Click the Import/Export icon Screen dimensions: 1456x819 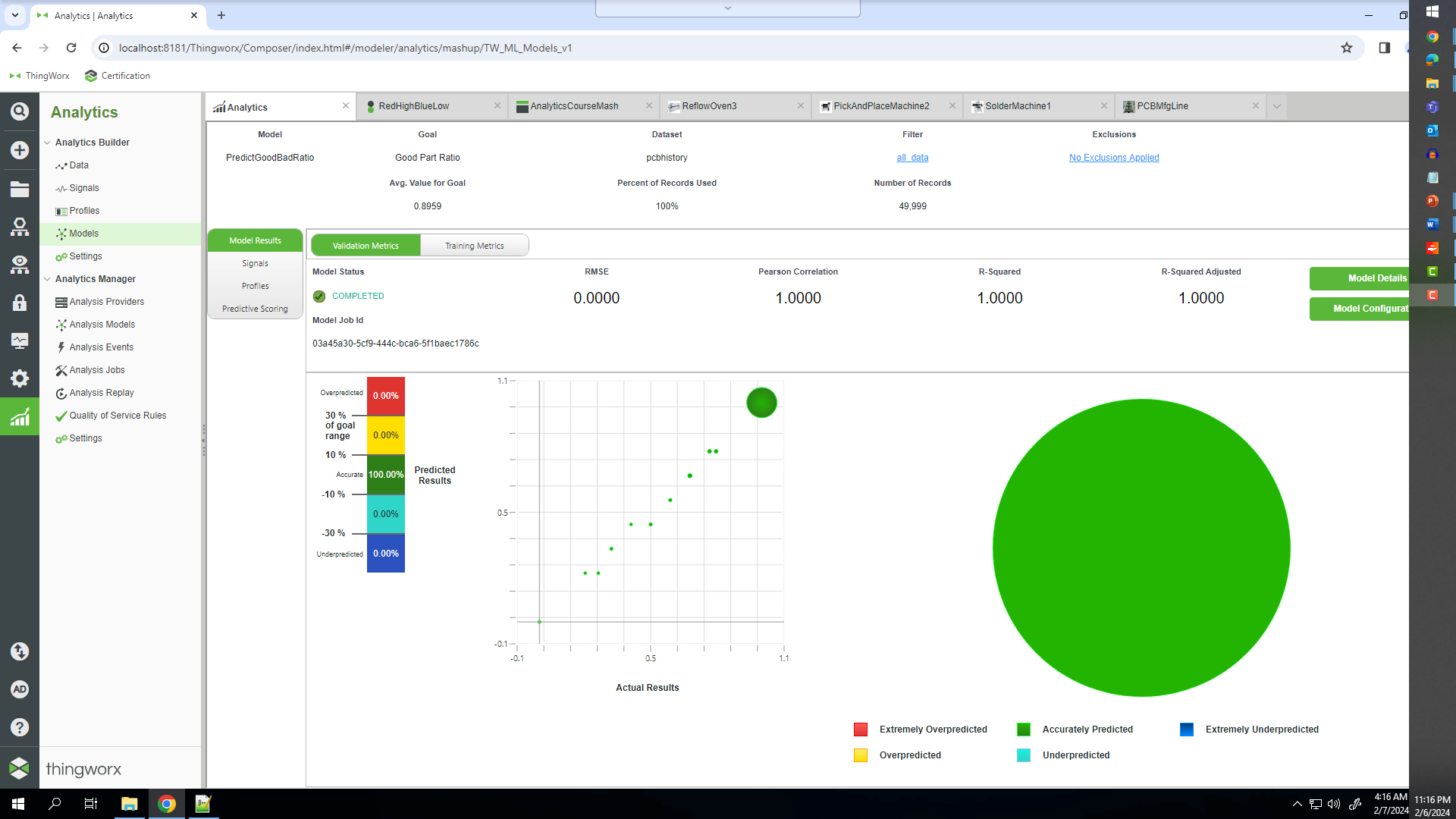tap(19, 651)
